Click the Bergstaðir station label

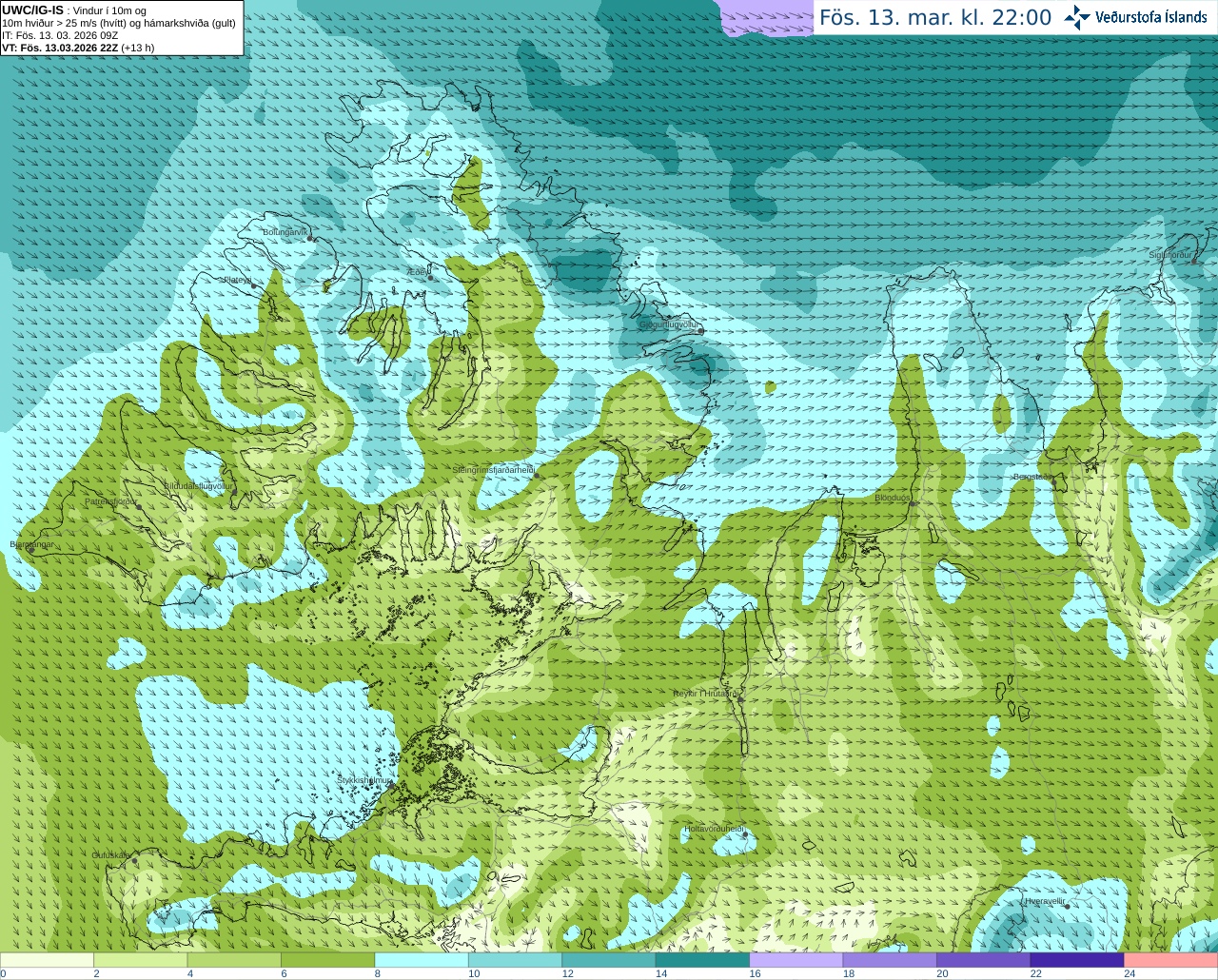(x=1032, y=477)
